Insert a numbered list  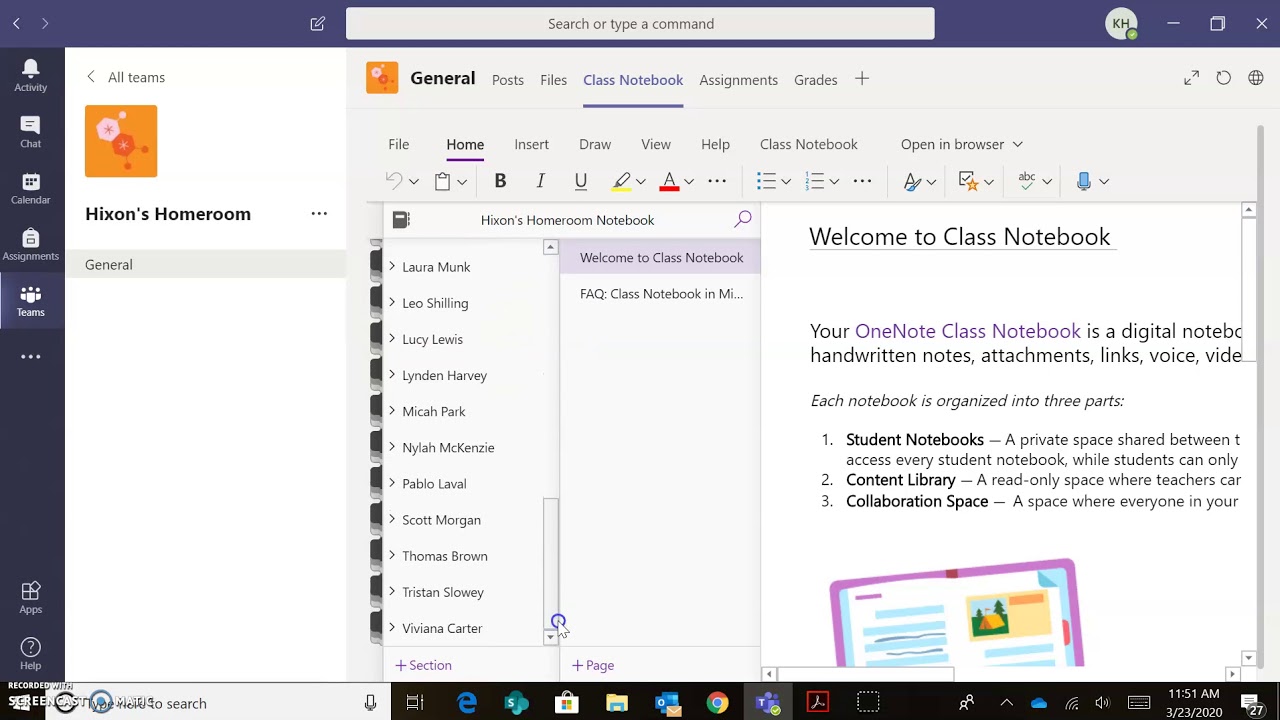[815, 181]
